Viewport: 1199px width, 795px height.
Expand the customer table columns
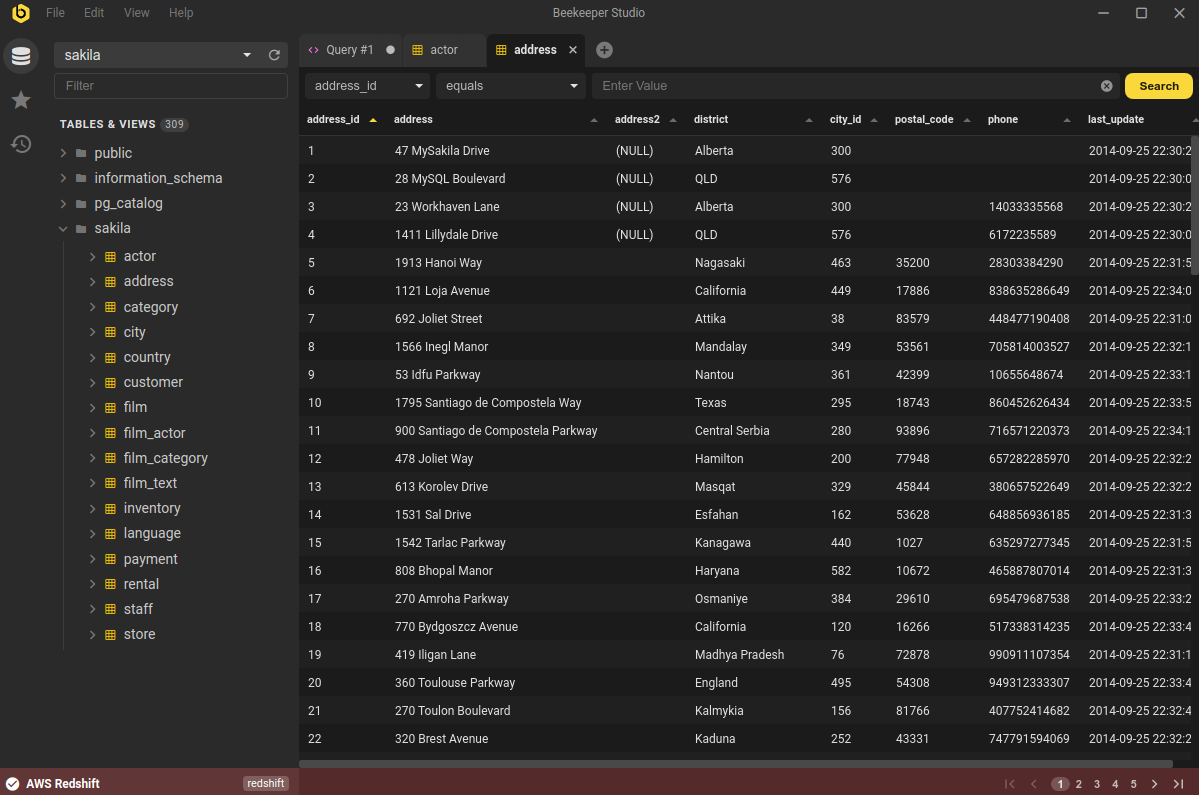pos(93,382)
